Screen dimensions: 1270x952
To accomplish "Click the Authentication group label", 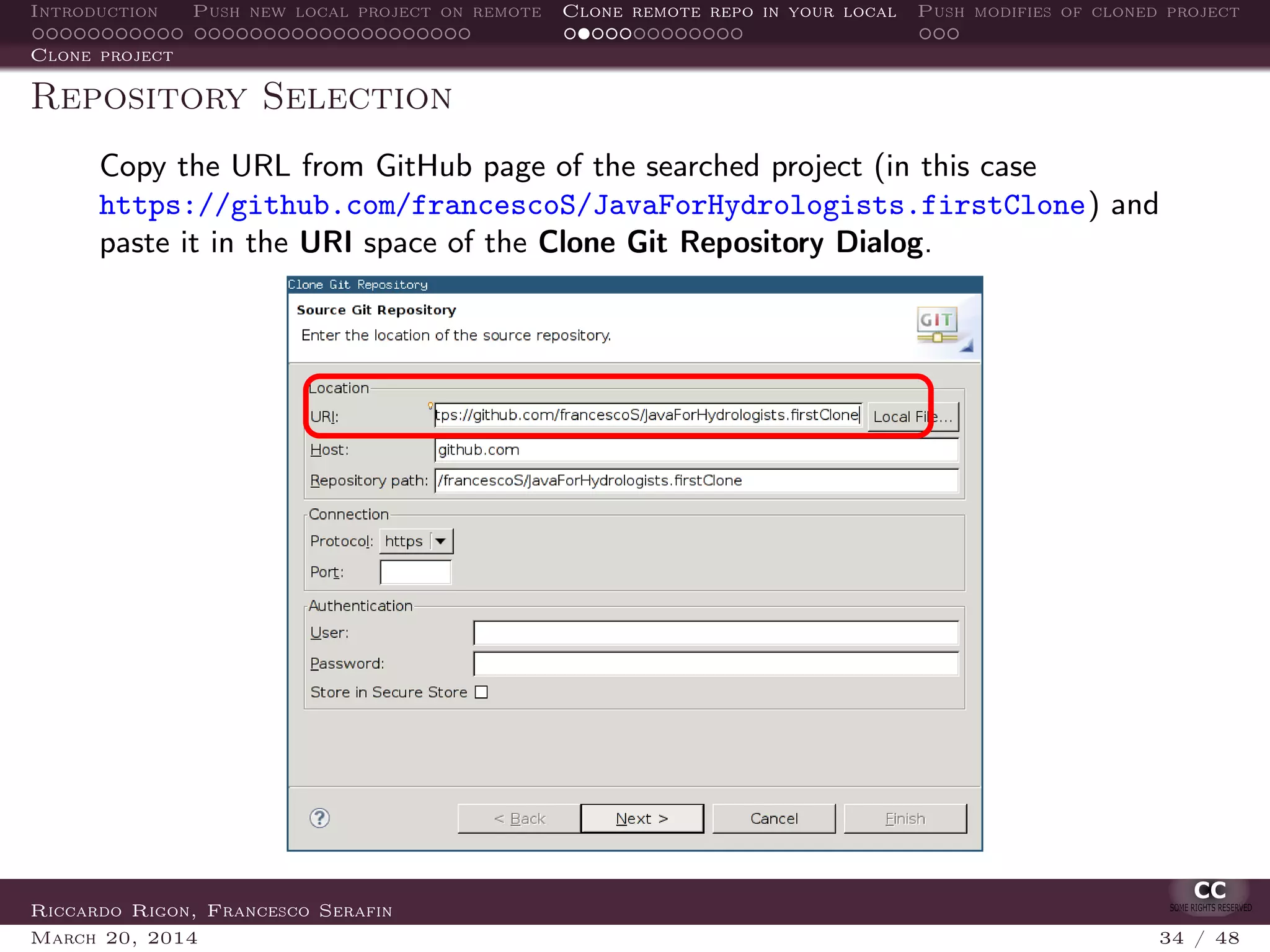I will pyautogui.click(x=360, y=606).
